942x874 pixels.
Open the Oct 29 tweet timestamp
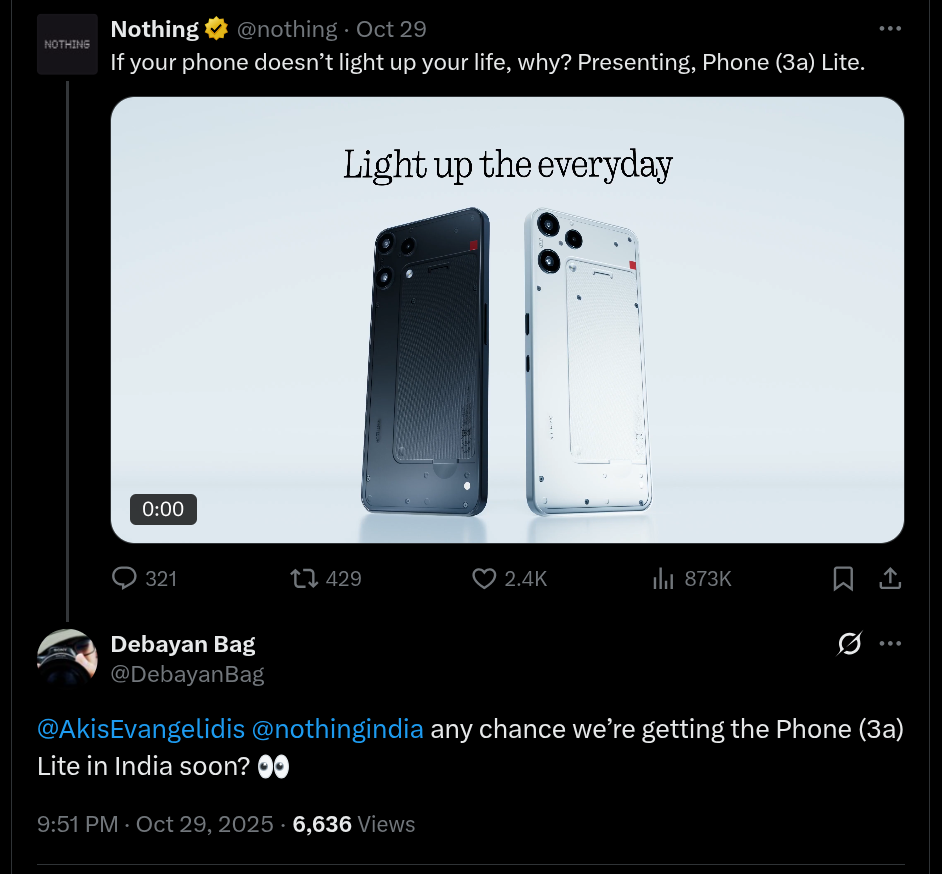point(391,29)
